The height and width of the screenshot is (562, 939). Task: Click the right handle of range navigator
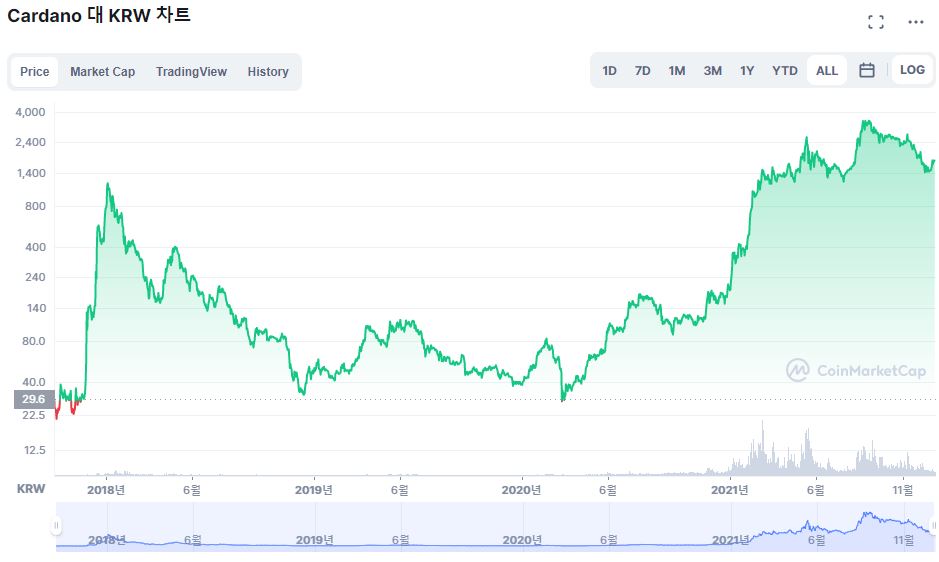click(933, 525)
